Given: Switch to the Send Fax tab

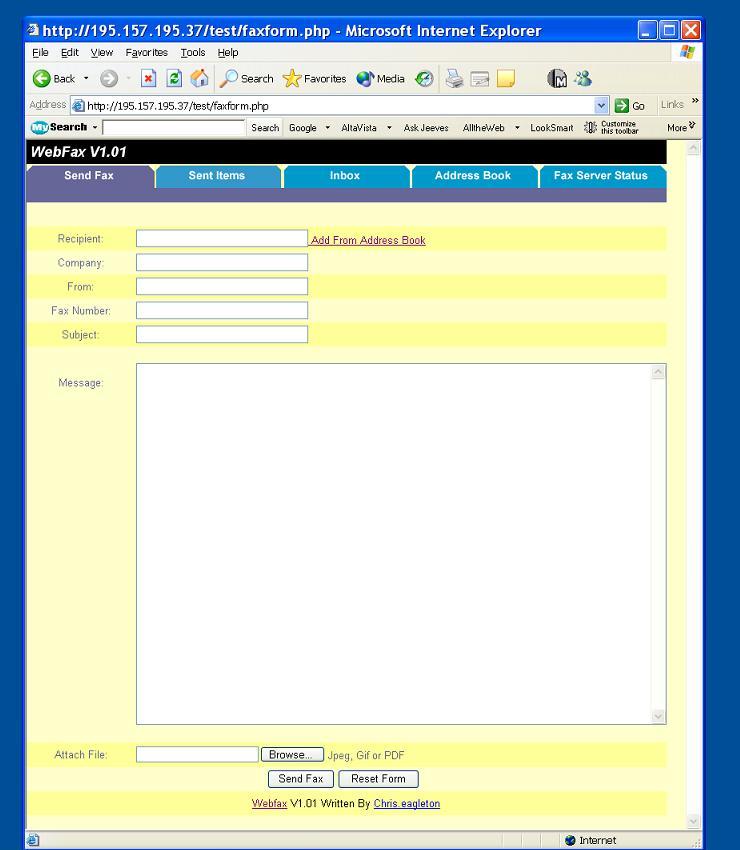Looking at the screenshot, I should point(89,176).
